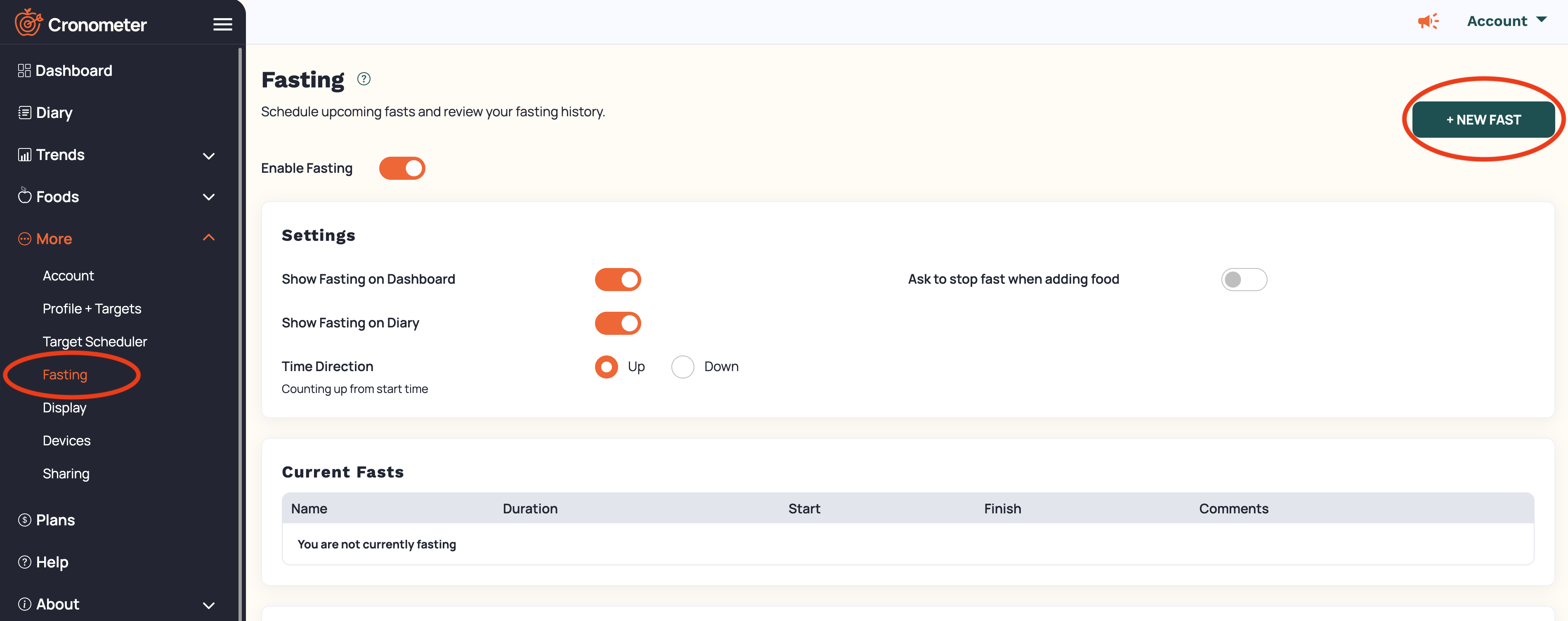Click the Cronometer logo icon
This screenshot has width=1568, height=621.
tap(28, 23)
